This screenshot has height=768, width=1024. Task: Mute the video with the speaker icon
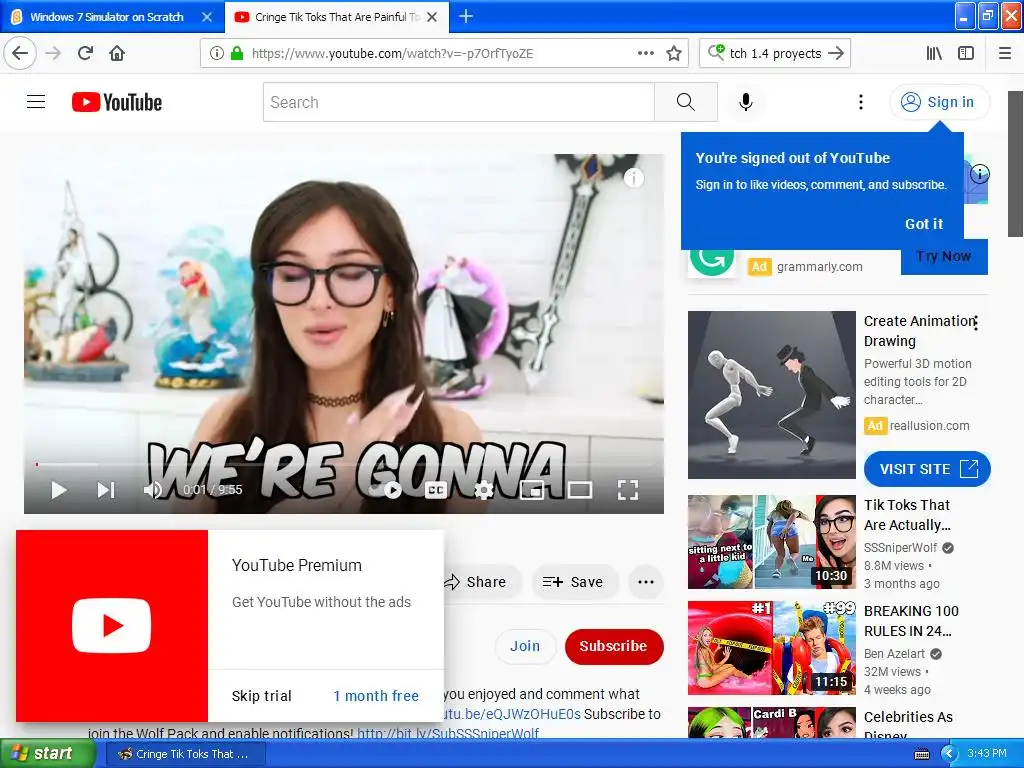[x=152, y=490]
